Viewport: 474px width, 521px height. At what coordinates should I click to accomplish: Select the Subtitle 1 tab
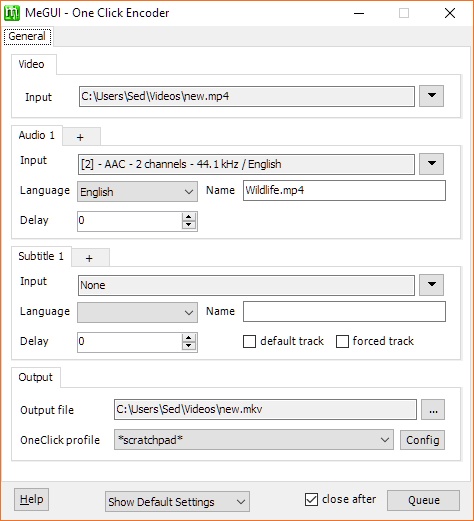(x=41, y=256)
